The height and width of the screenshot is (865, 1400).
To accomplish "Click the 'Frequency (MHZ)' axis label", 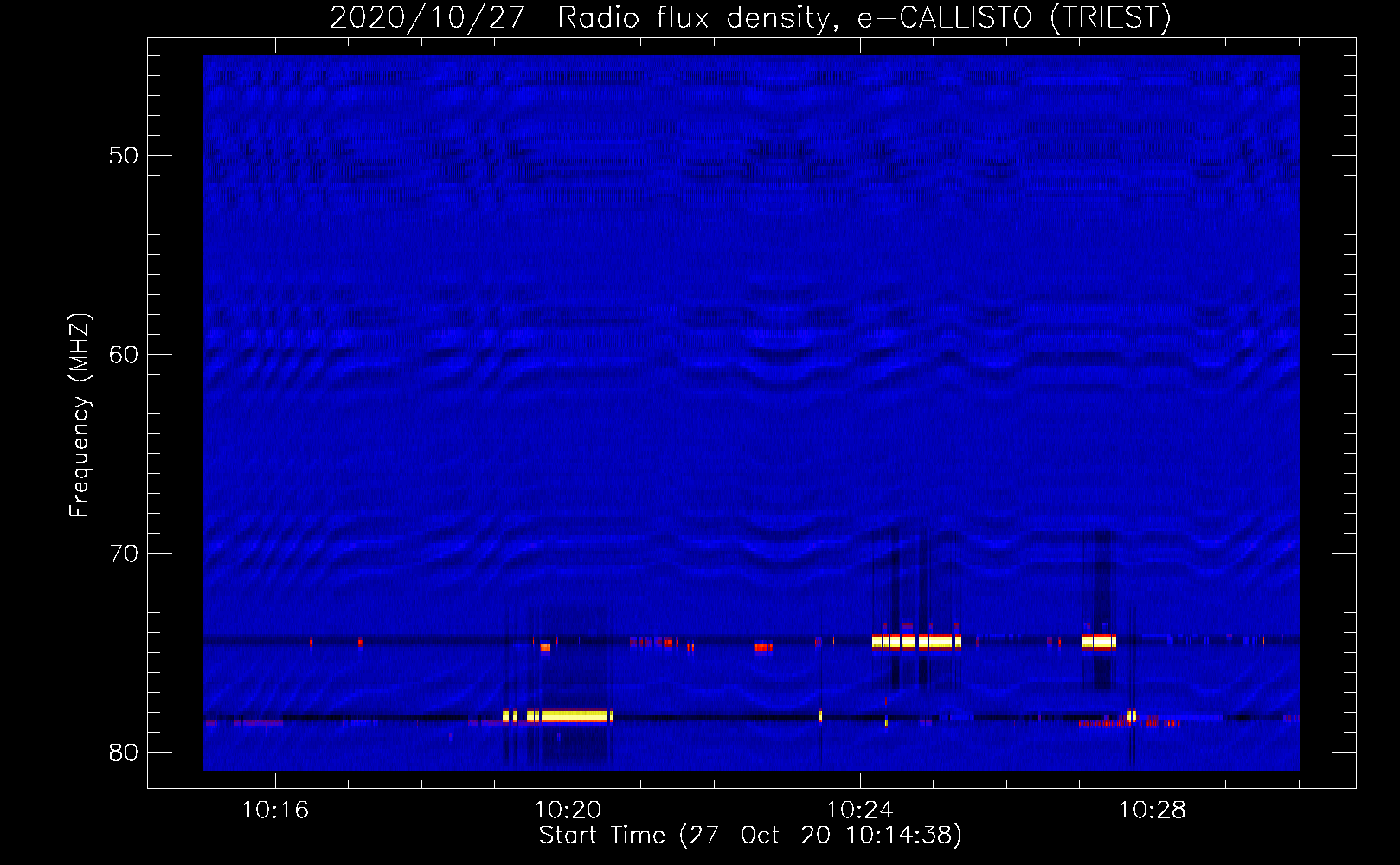I will click(x=80, y=414).
